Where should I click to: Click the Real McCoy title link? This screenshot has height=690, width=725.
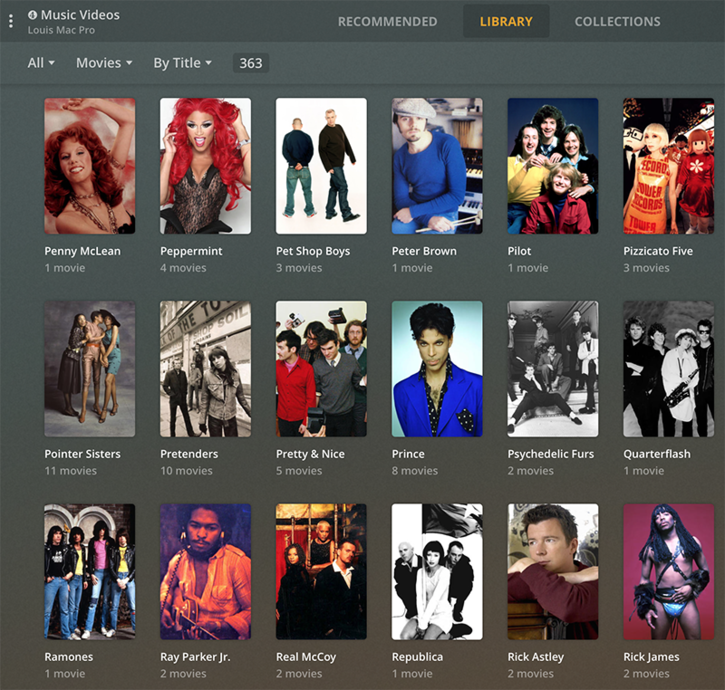[x=306, y=658]
